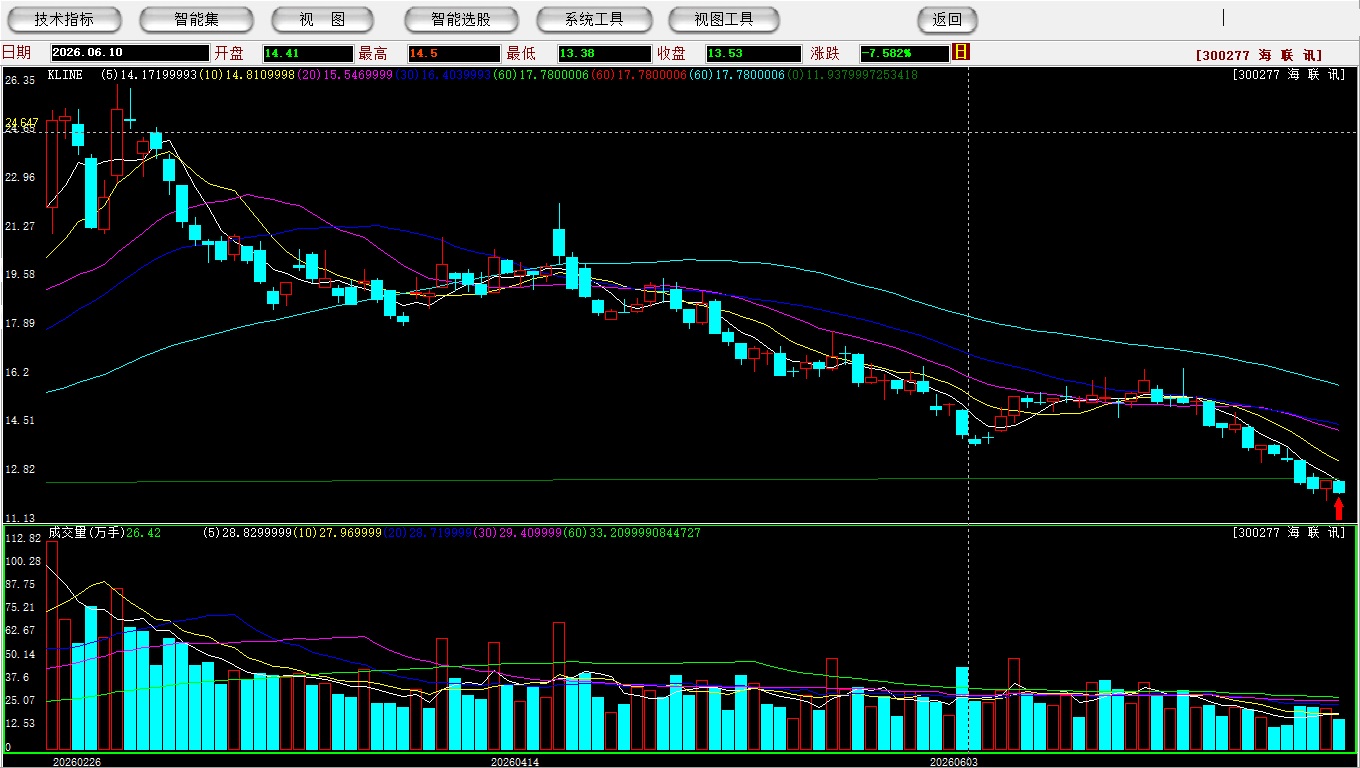This screenshot has width=1360, height=768.
Task: Click the 收盘 label
Action: click(x=671, y=53)
